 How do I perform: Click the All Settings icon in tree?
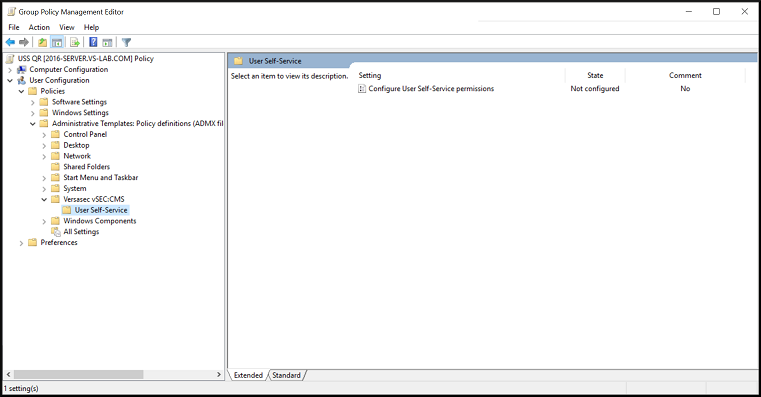pyautogui.click(x=56, y=232)
